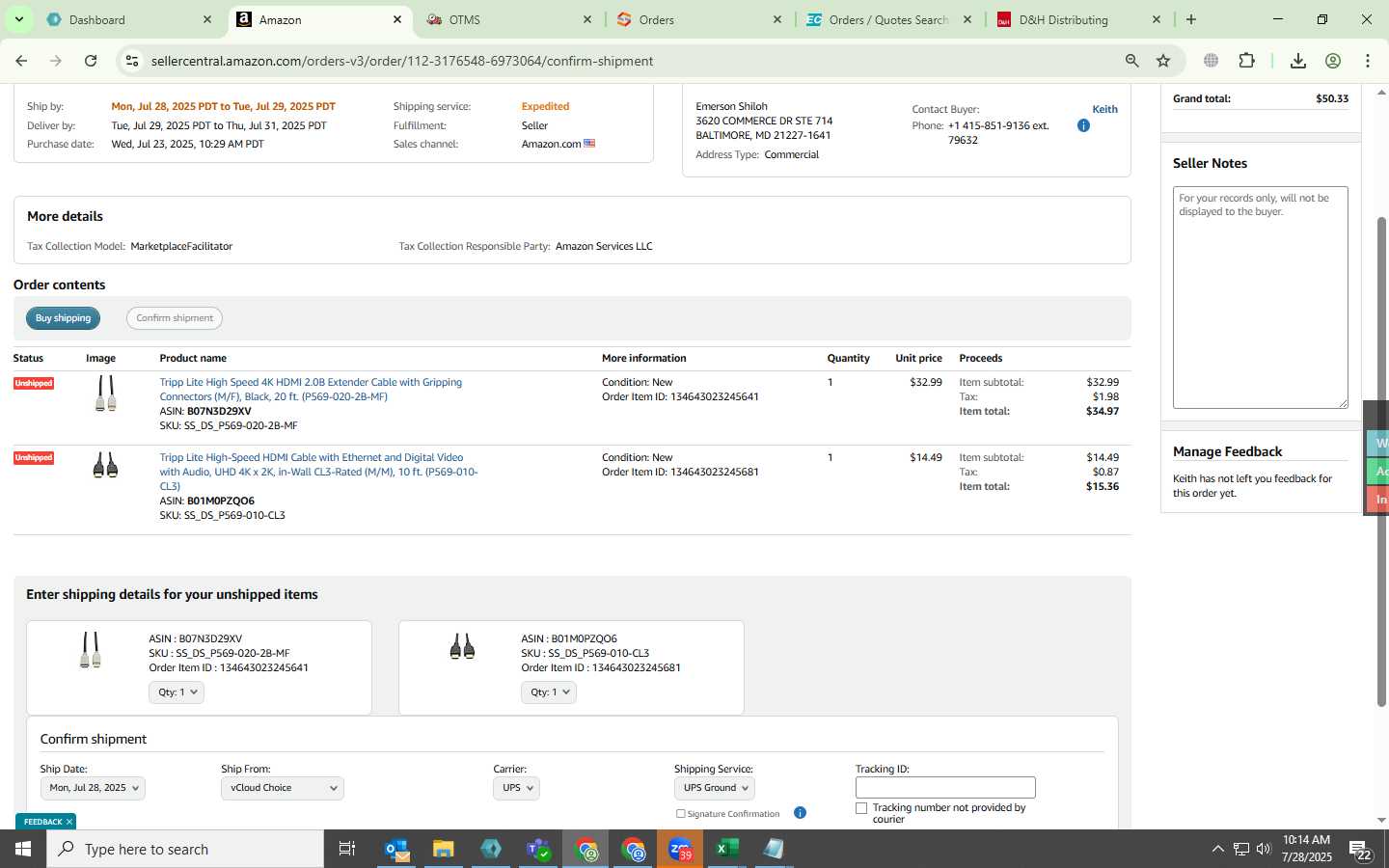
Task: Open Task View on the taskbar
Action: pos(347,849)
